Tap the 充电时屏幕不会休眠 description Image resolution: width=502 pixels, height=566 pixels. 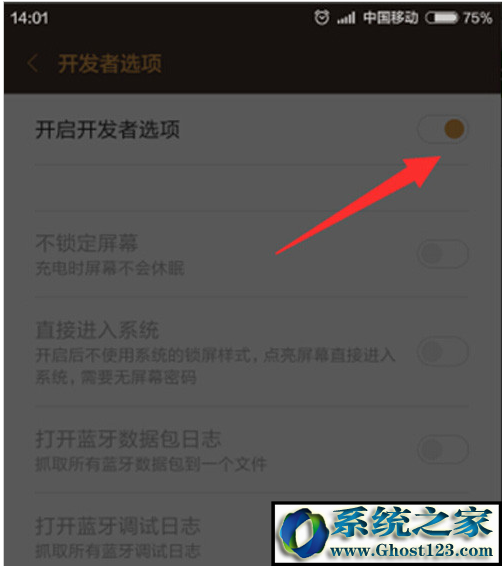pos(110,268)
